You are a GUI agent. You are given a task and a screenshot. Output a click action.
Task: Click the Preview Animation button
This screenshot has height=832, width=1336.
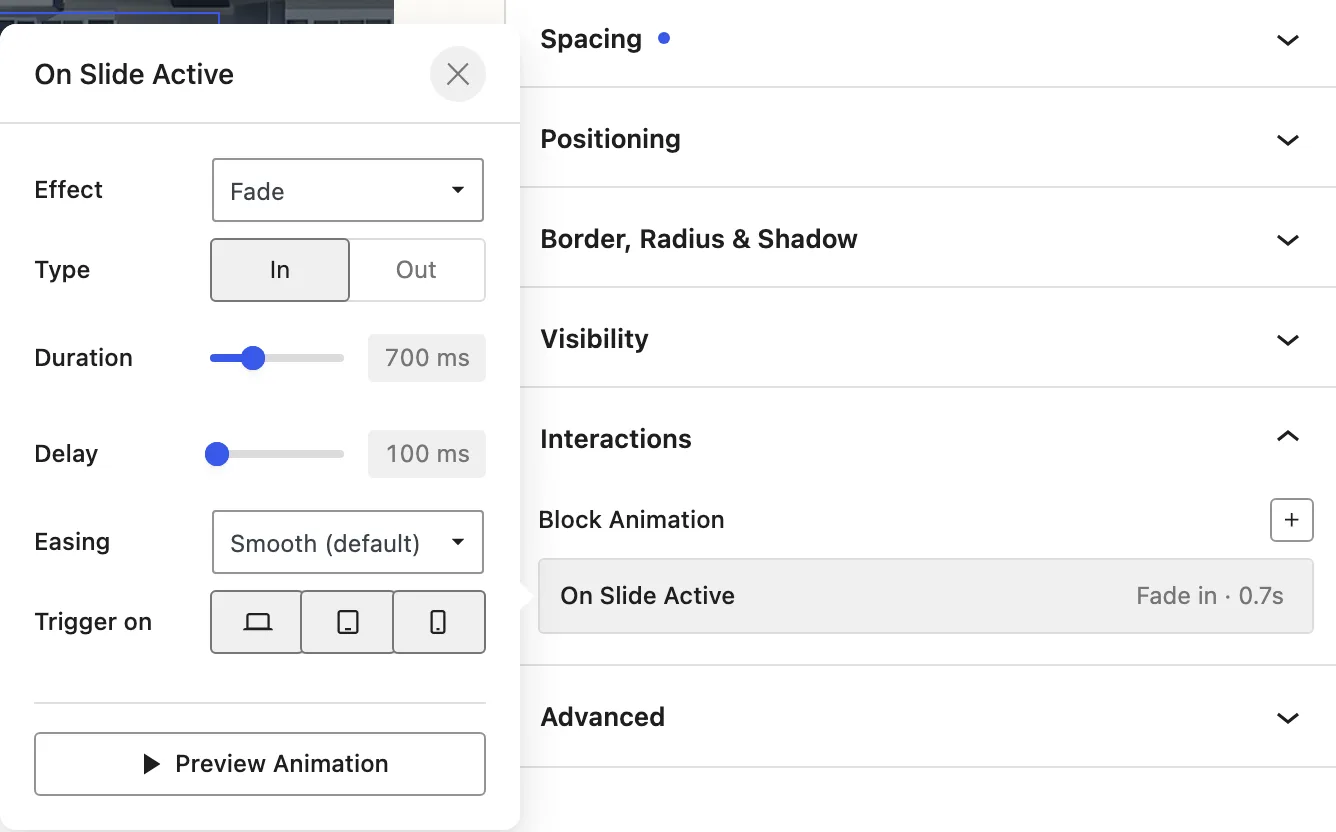coord(260,764)
